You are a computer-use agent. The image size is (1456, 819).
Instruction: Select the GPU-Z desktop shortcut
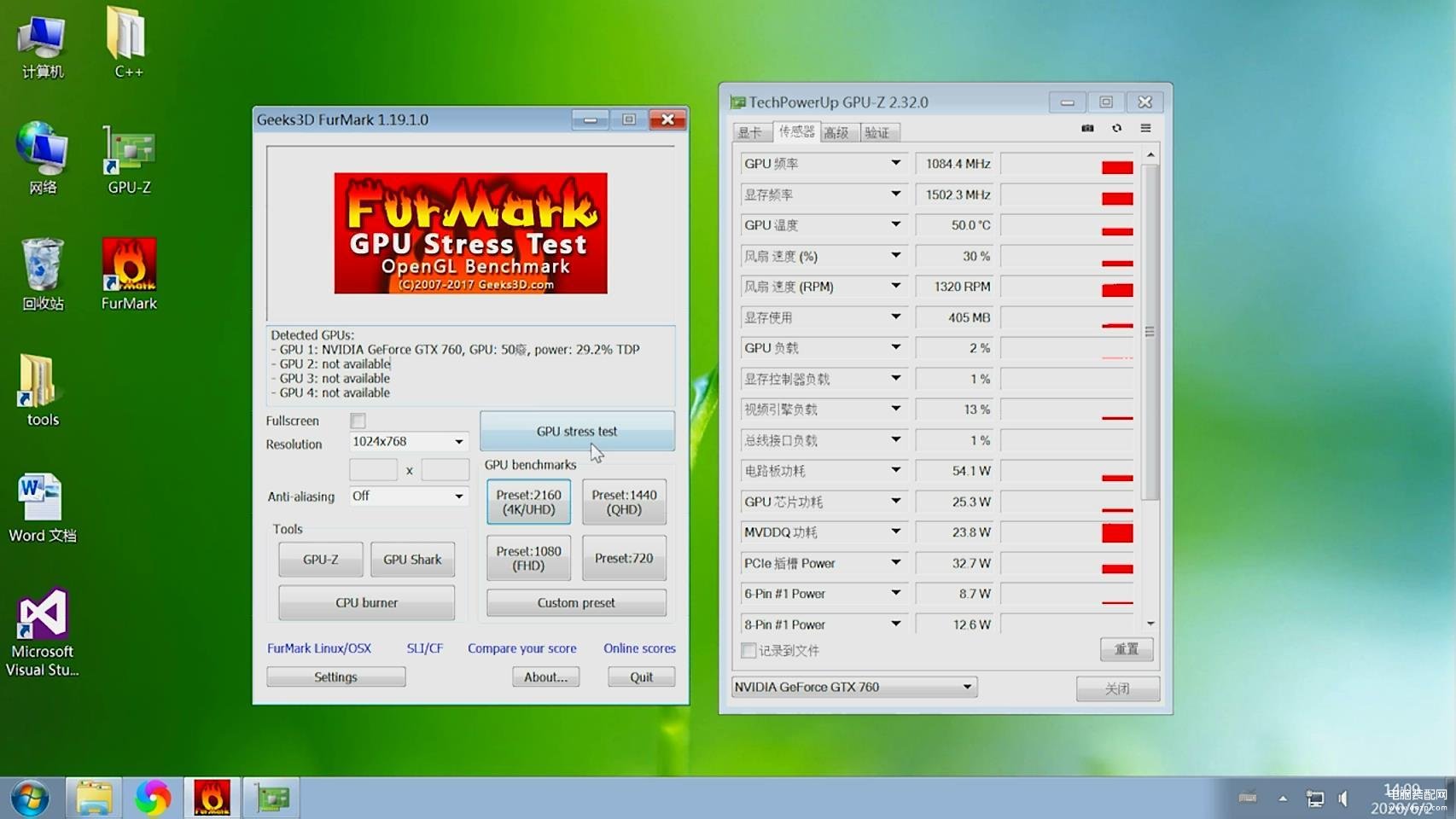pos(129,160)
